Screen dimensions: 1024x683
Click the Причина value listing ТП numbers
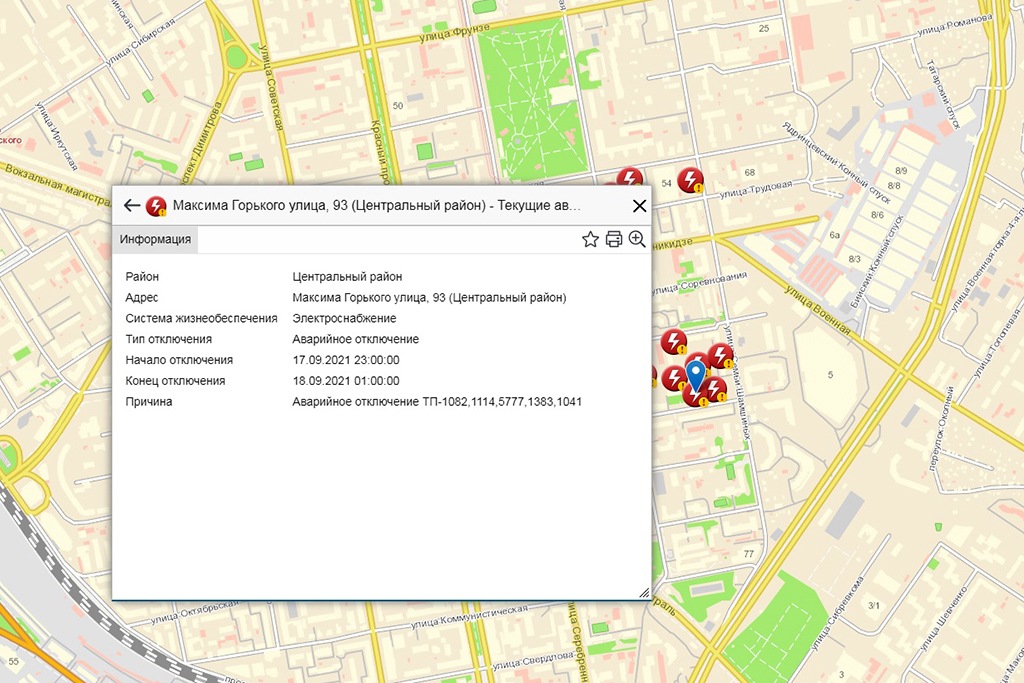coord(437,402)
